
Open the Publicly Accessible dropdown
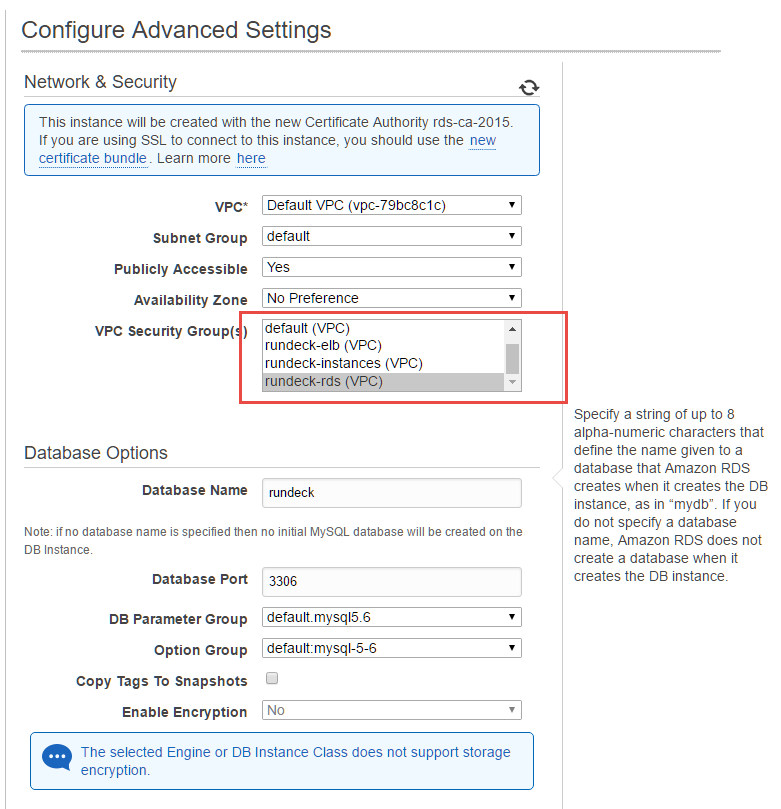click(x=392, y=267)
